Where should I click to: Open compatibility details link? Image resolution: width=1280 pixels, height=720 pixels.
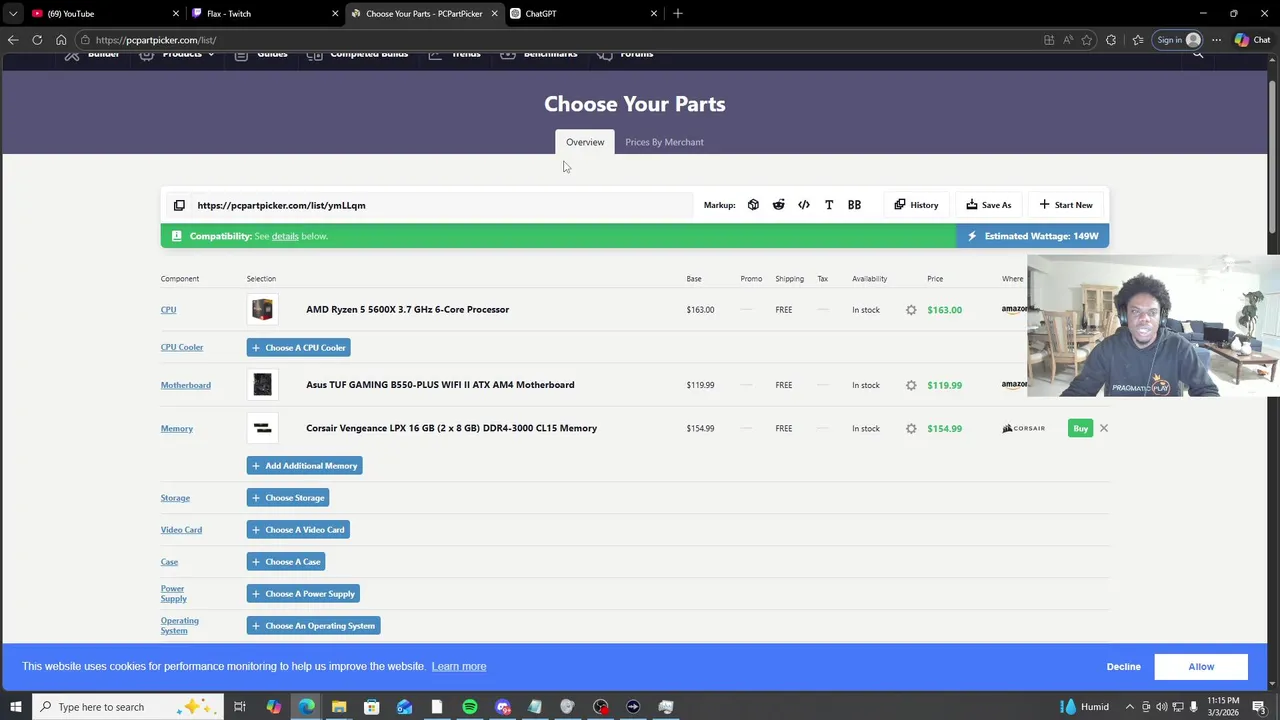[285, 236]
